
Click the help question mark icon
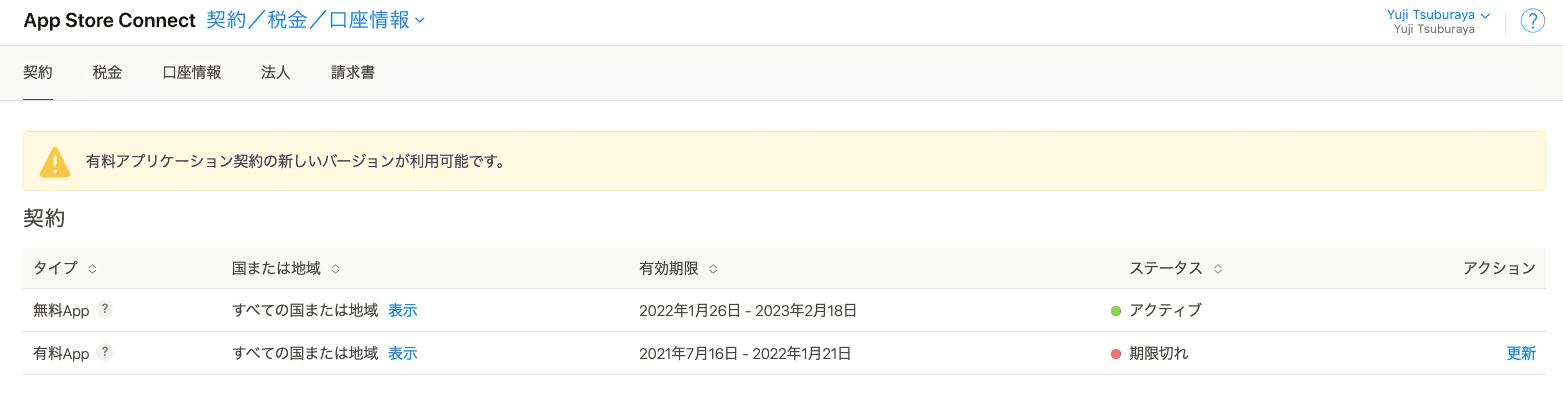coord(1533,21)
